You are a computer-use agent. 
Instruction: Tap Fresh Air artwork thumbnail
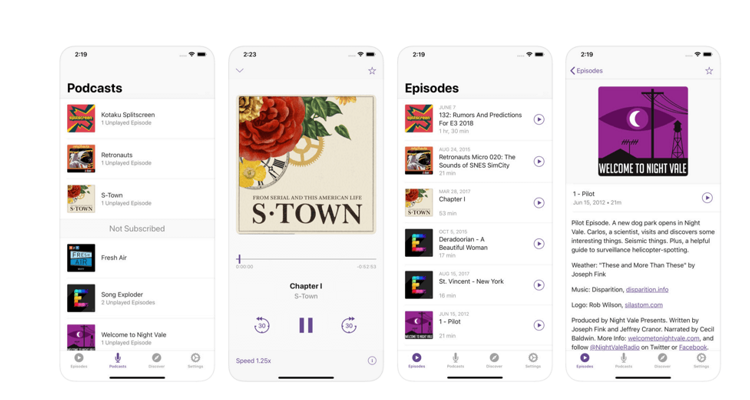pyautogui.click(x=81, y=257)
